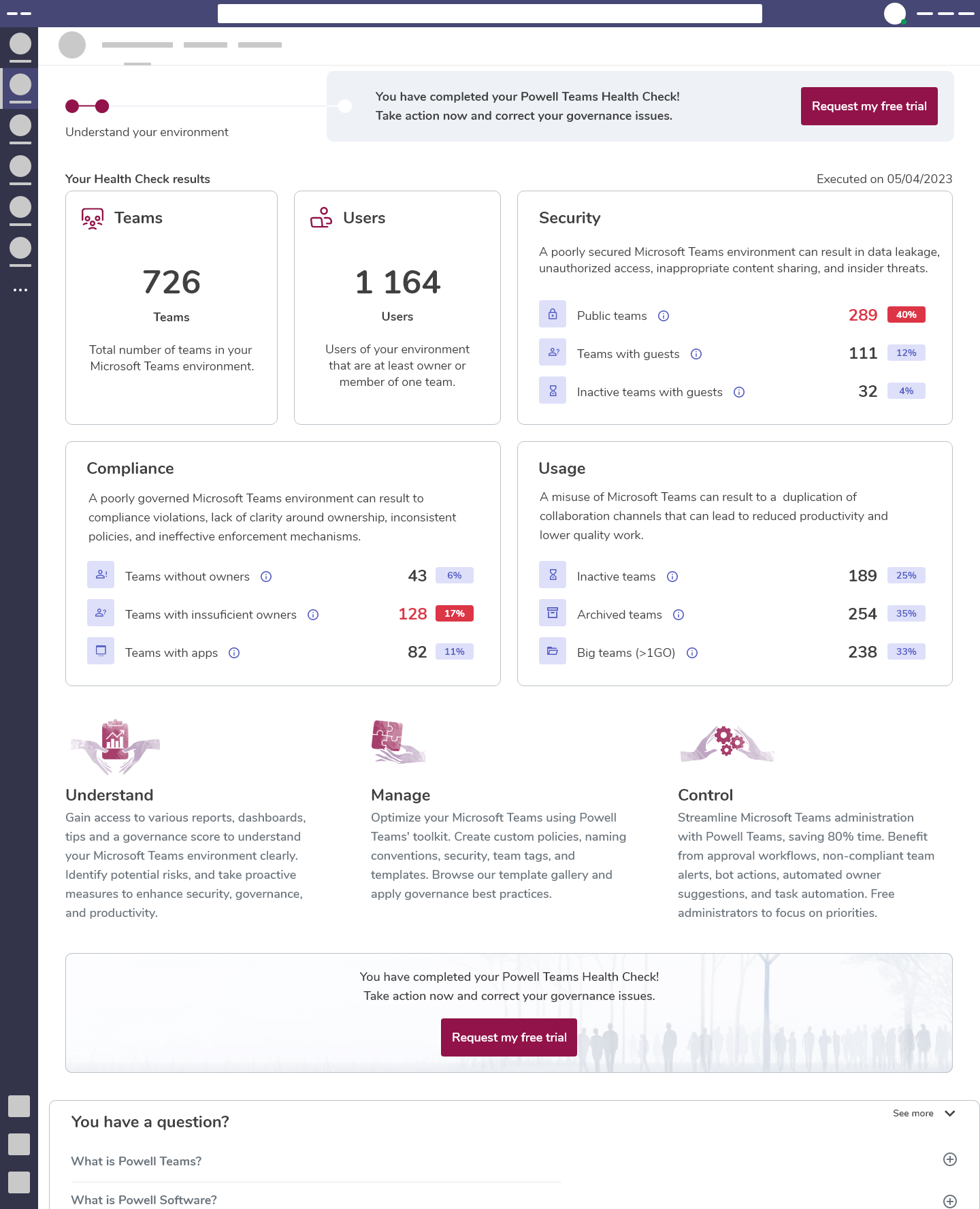Click the 12% badge for Teams with guests
The image size is (980, 1209).
tap(906, 353)
